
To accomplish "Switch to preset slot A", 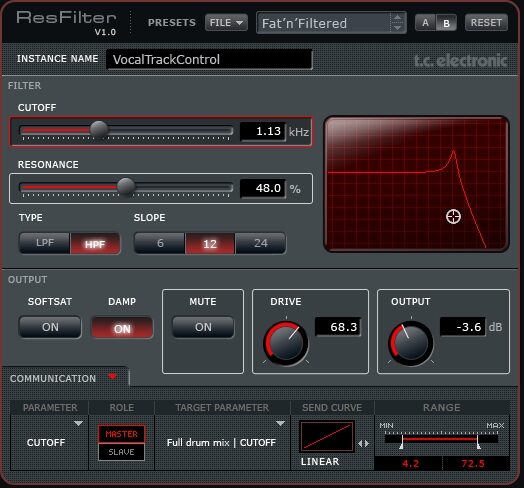I will [425, 23].
